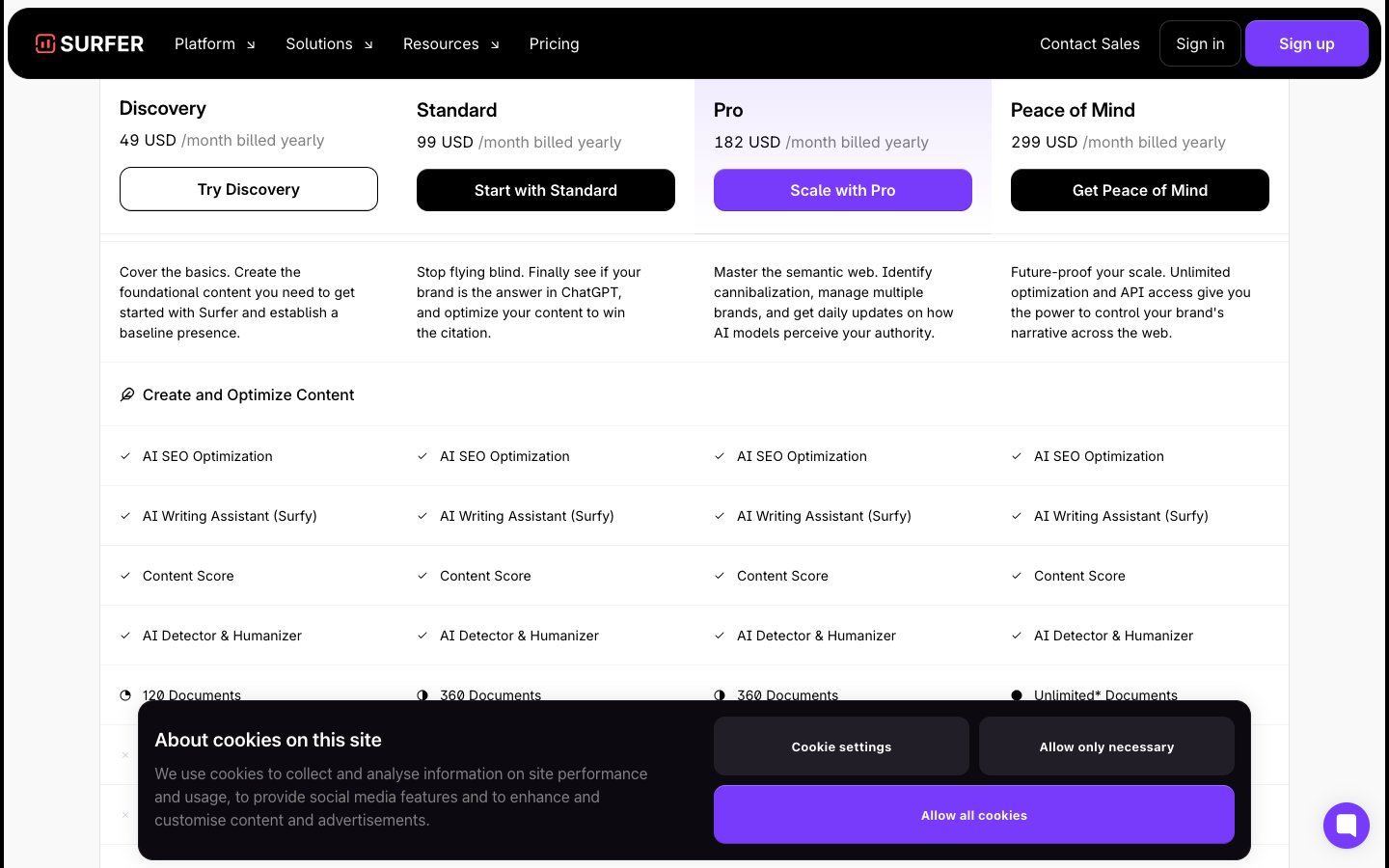
Task: Click the full-circle icon beside Unlimited Documents
Action: pyautogui.click(x=1017, y=695)
